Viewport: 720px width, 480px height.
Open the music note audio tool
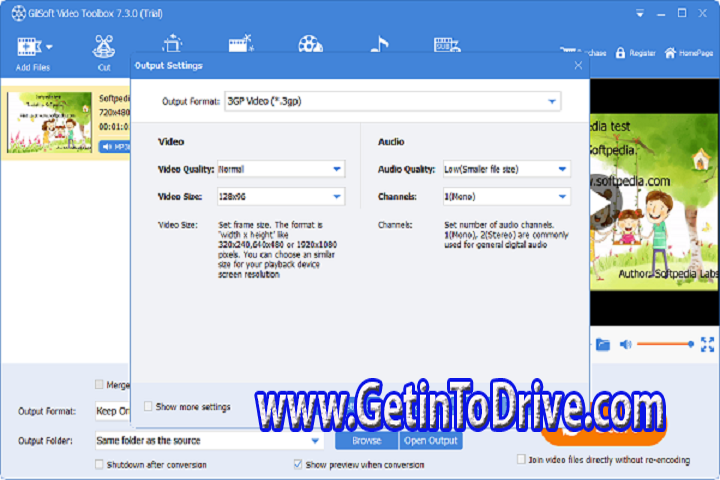380,44
